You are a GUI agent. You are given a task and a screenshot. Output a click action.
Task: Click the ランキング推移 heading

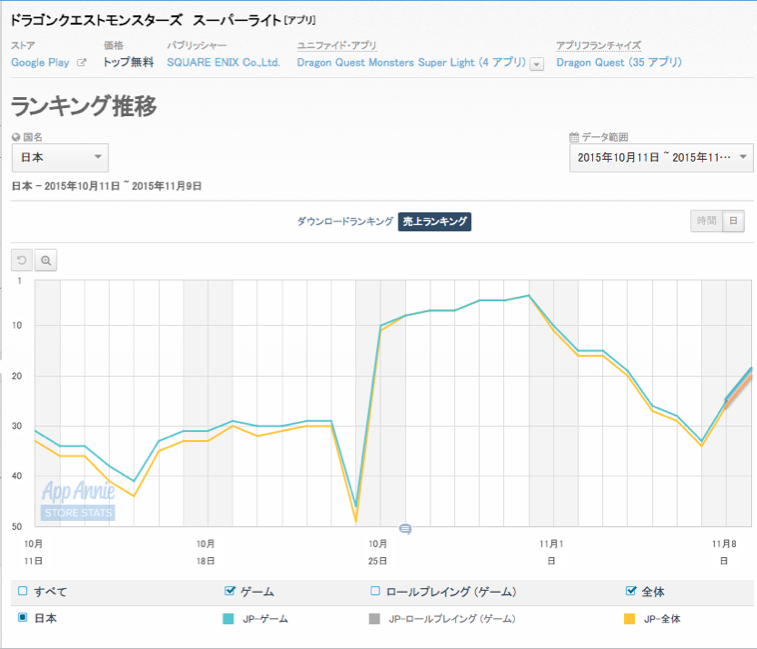[84, 106]
